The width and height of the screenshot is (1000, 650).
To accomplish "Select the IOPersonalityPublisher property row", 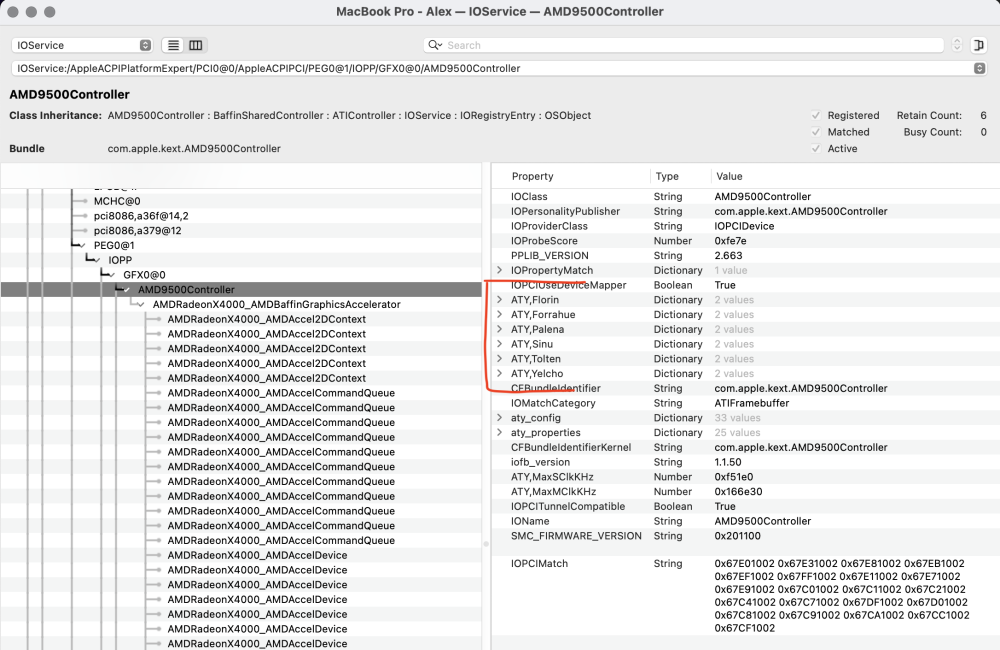I will point(746,211).
